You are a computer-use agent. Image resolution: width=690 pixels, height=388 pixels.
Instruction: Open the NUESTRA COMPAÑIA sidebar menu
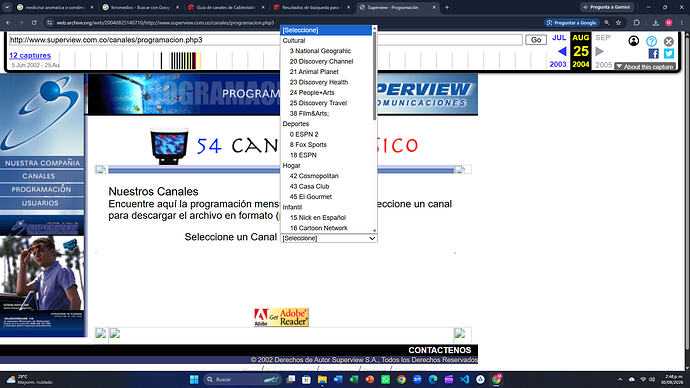click(42, 163)
